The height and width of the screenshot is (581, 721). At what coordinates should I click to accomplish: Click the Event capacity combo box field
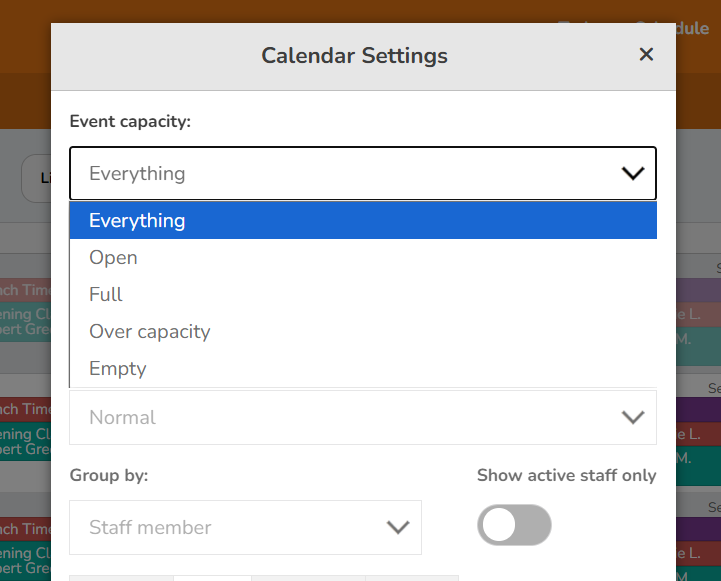[x=340, y=174]
